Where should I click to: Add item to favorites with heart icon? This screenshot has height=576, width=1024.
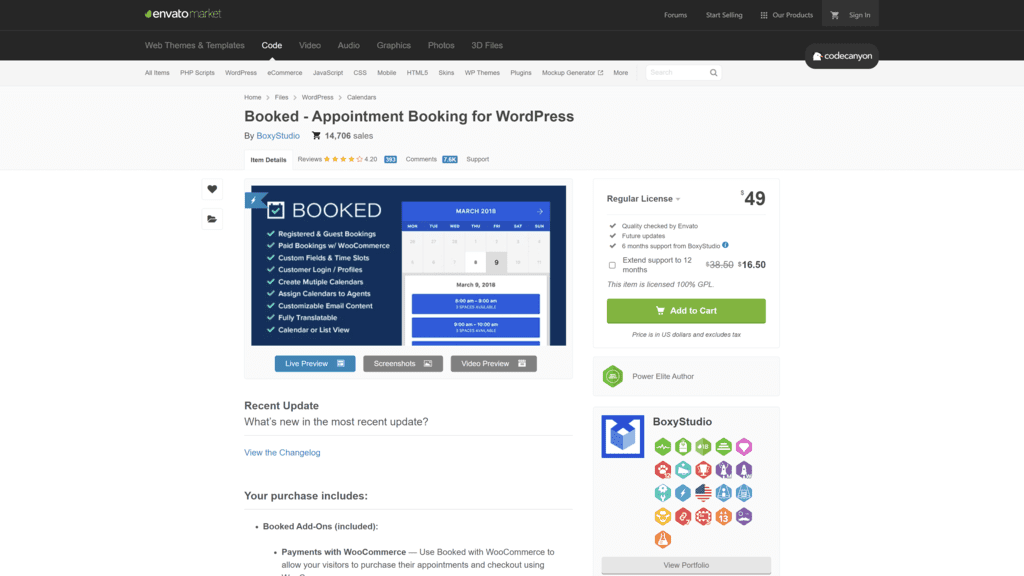[x=212, y=189]
